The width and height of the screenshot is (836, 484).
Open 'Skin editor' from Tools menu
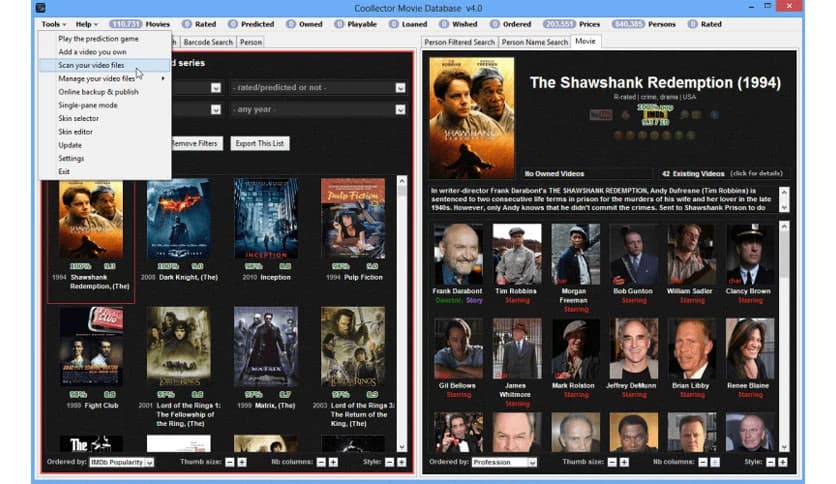tap(105, 132)
